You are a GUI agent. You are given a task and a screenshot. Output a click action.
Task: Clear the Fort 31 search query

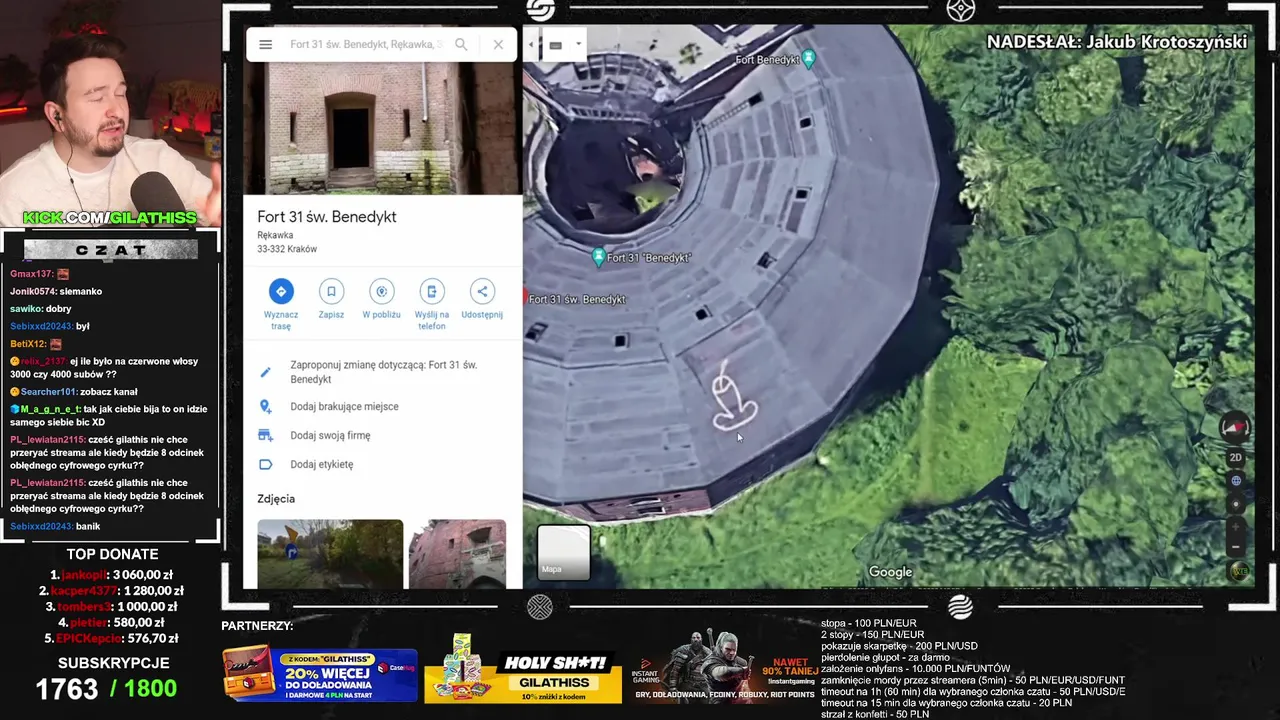coord(498,45)
